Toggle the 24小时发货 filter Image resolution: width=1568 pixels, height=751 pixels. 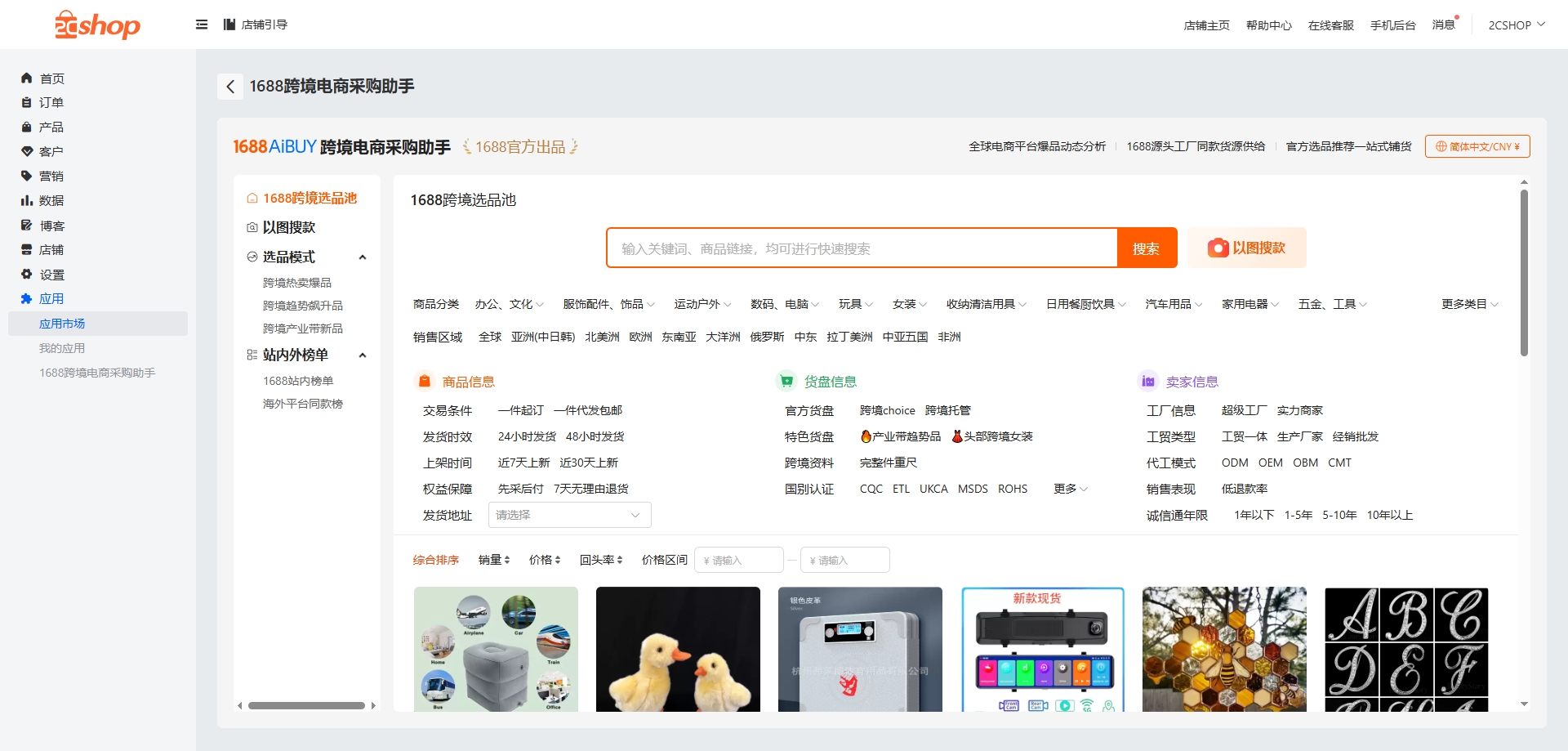click(527, 436)
